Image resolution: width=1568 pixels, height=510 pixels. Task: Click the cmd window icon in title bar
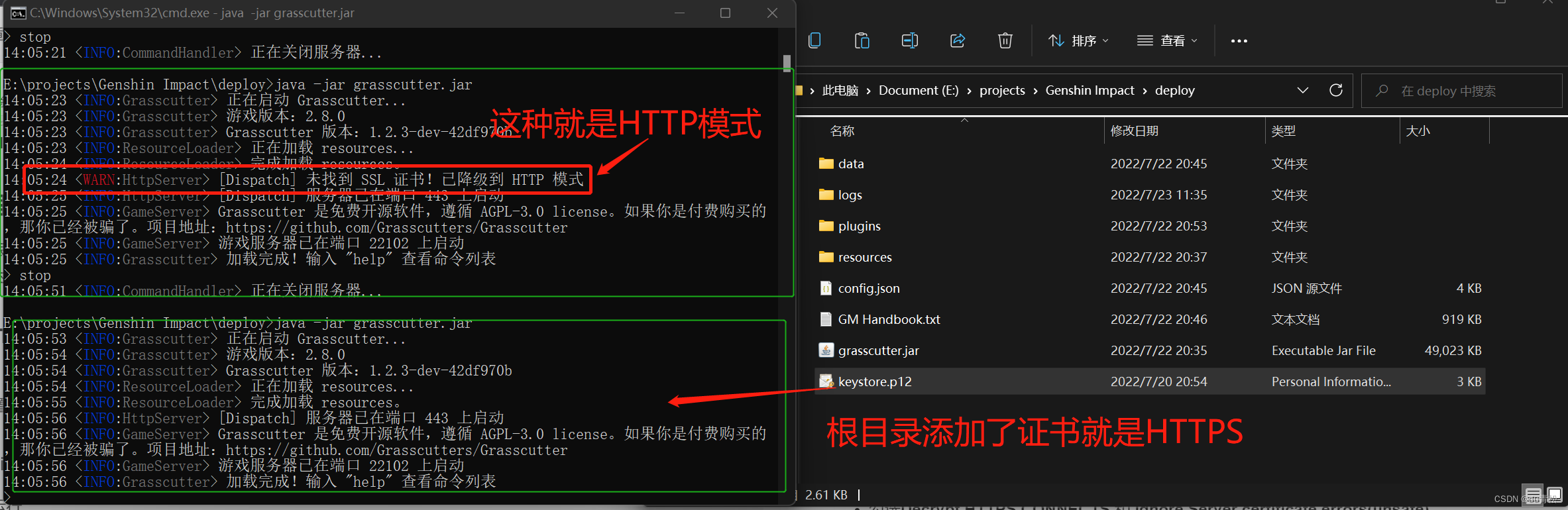point(18,13)
